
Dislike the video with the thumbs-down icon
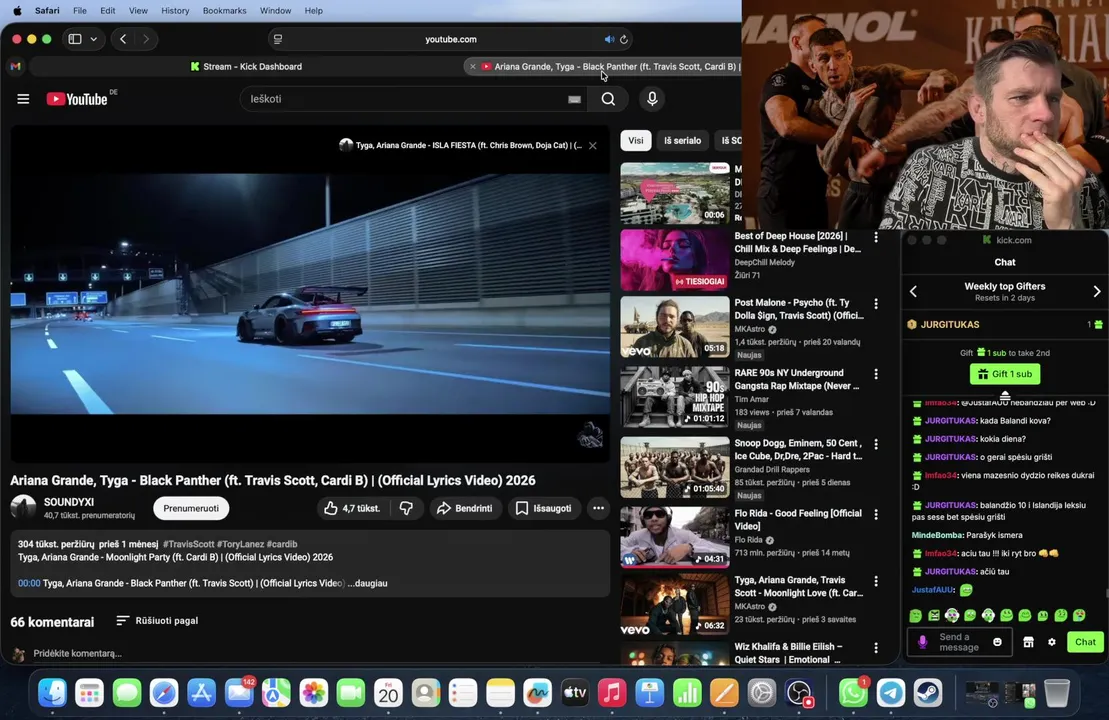[x=406, y=508]
